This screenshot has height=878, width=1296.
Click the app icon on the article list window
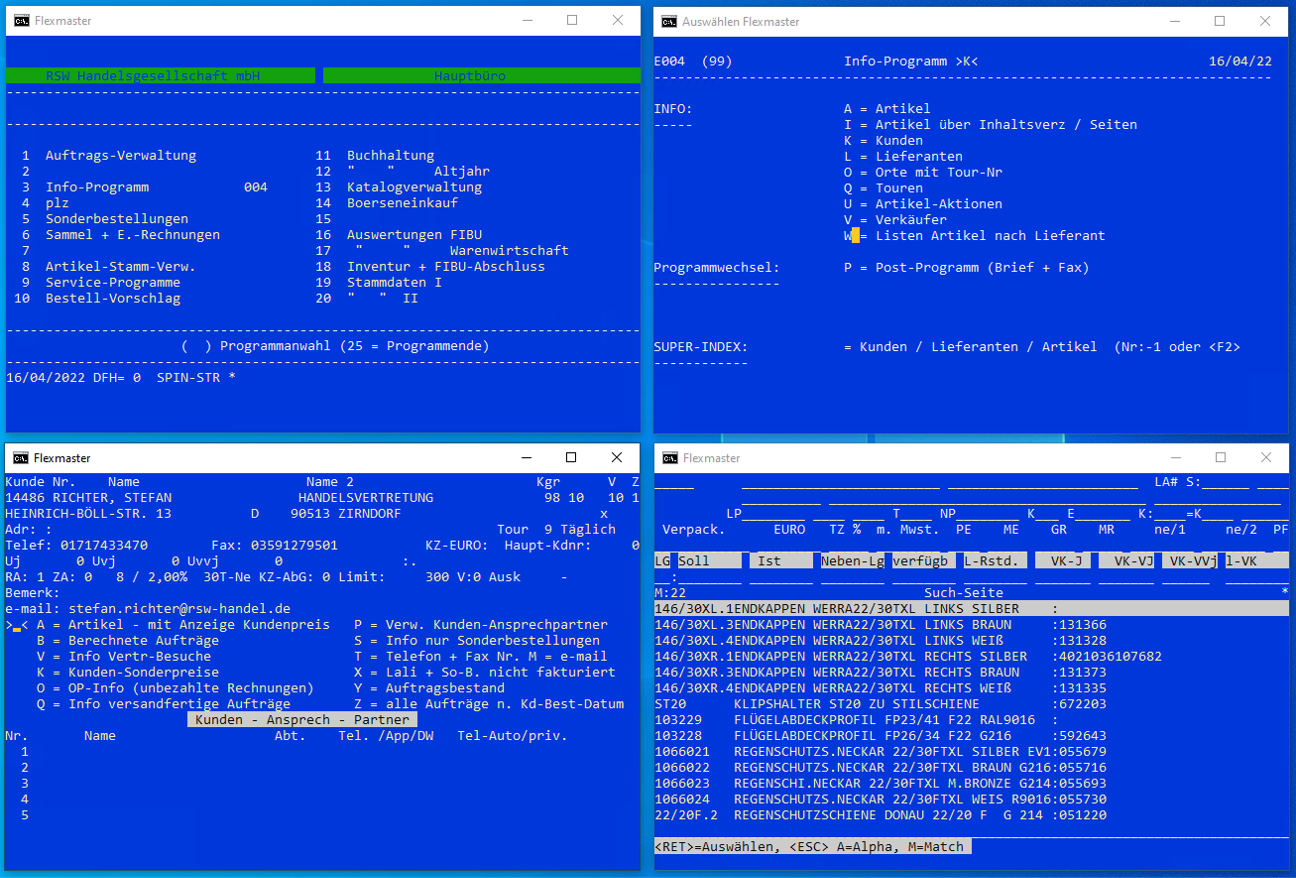[x=671, y=457]
